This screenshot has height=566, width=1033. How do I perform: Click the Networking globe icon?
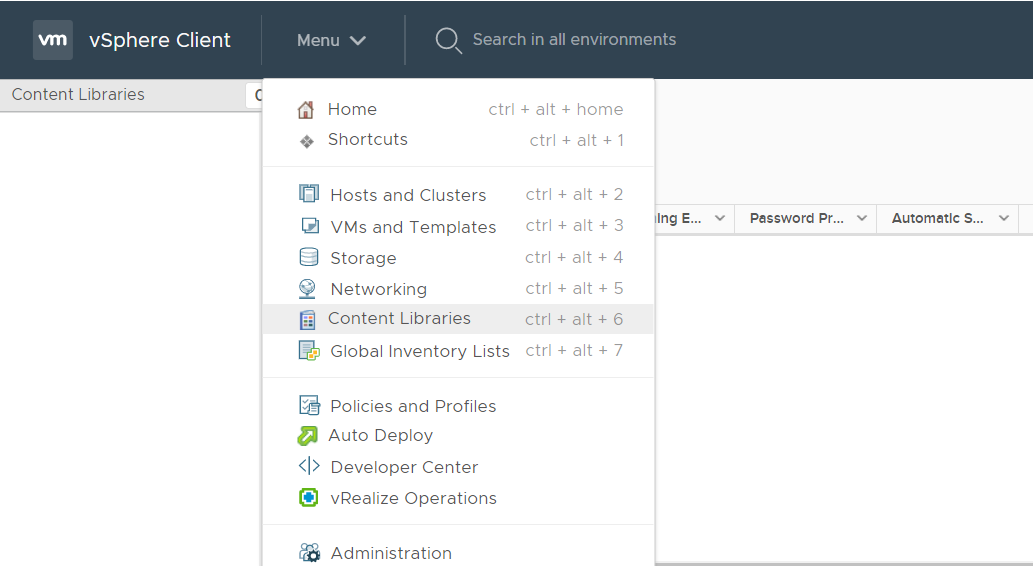(308, 288)
